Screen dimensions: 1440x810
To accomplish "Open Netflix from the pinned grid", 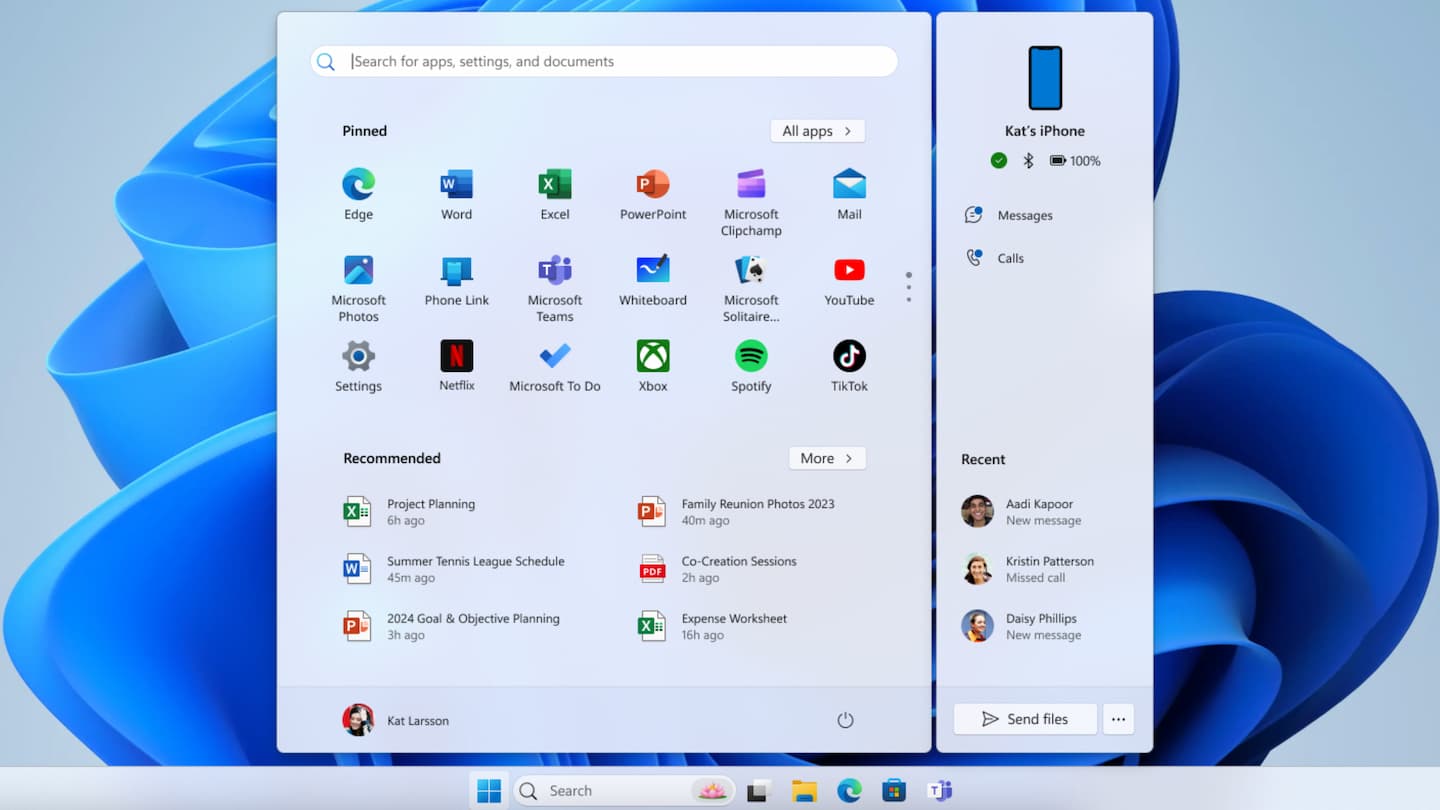I will [x=457, y=357].
